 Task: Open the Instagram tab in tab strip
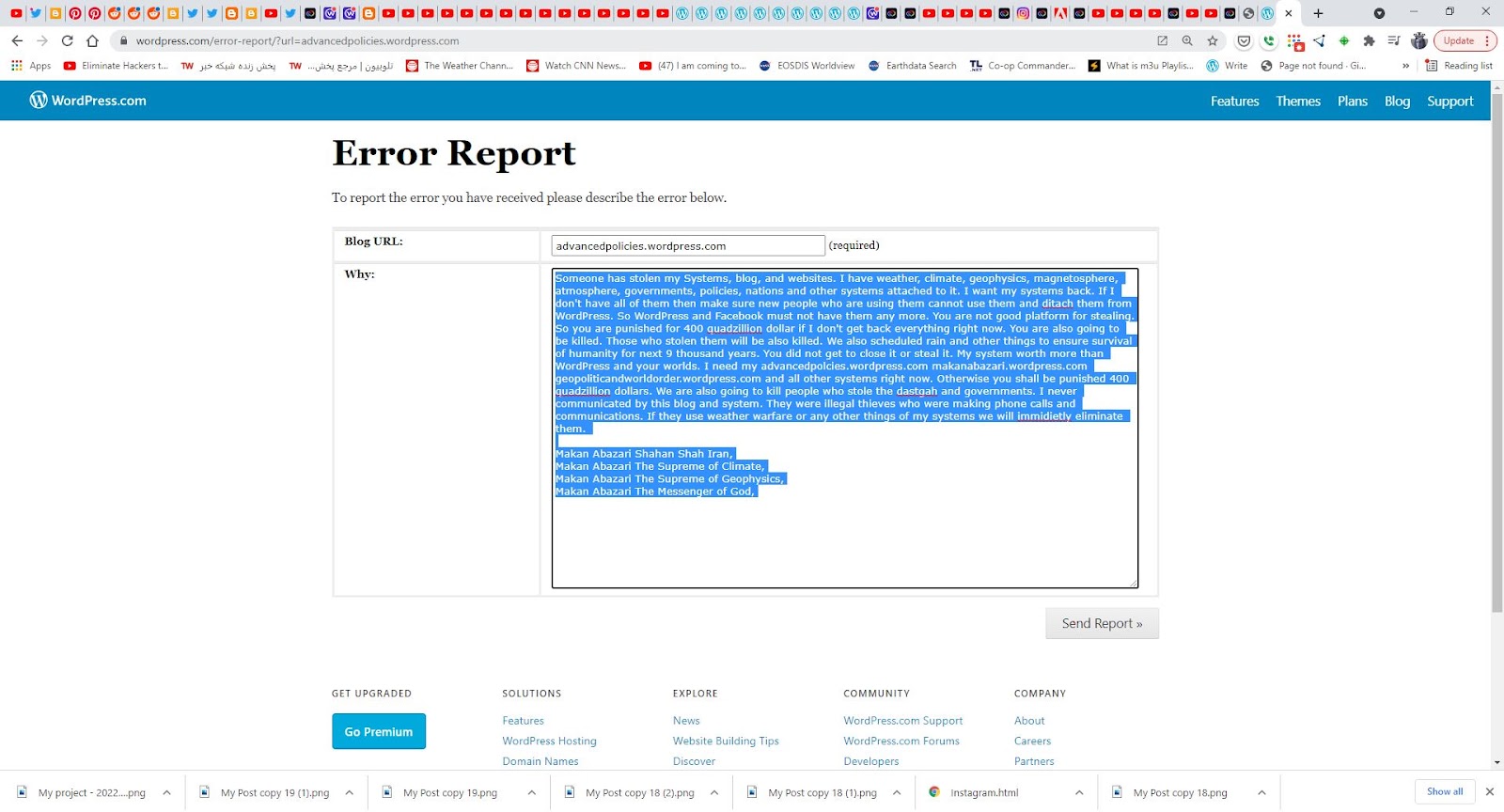pos(1023,13)
